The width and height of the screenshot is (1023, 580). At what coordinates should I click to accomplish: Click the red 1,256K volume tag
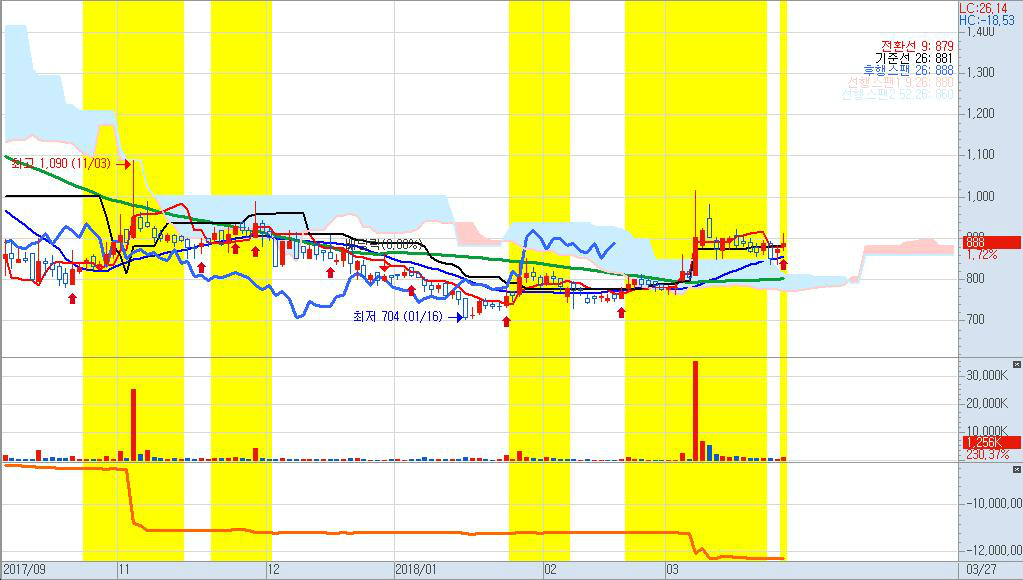pyautogui.click(x=992, y=442)
